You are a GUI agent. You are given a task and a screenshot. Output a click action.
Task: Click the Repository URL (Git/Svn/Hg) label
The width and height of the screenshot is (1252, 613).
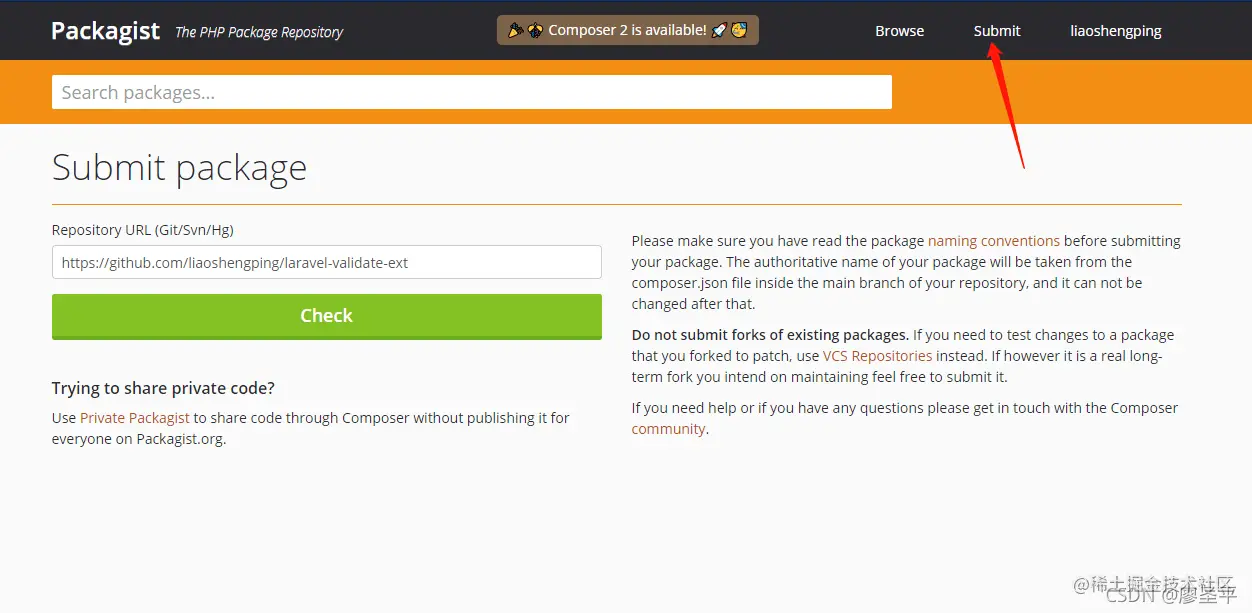click(143, 230)
